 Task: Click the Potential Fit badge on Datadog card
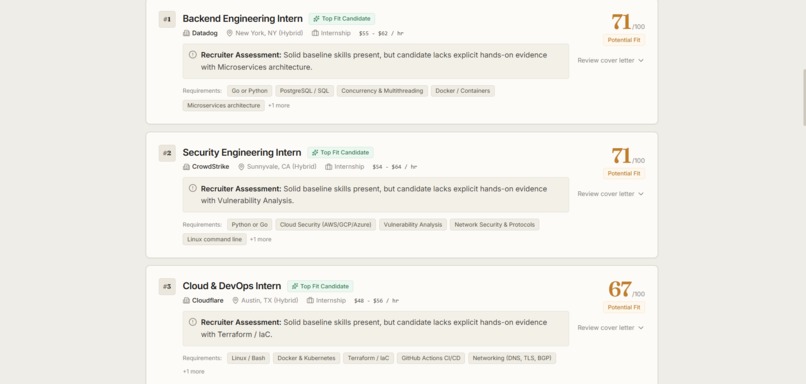tap(624, 40)
